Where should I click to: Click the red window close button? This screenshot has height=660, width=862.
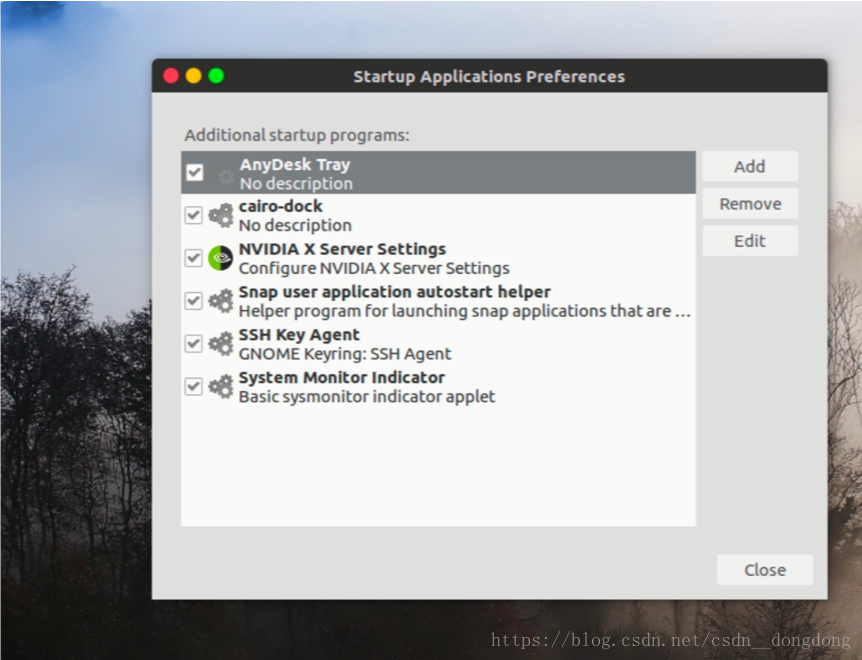pos(171,76)
